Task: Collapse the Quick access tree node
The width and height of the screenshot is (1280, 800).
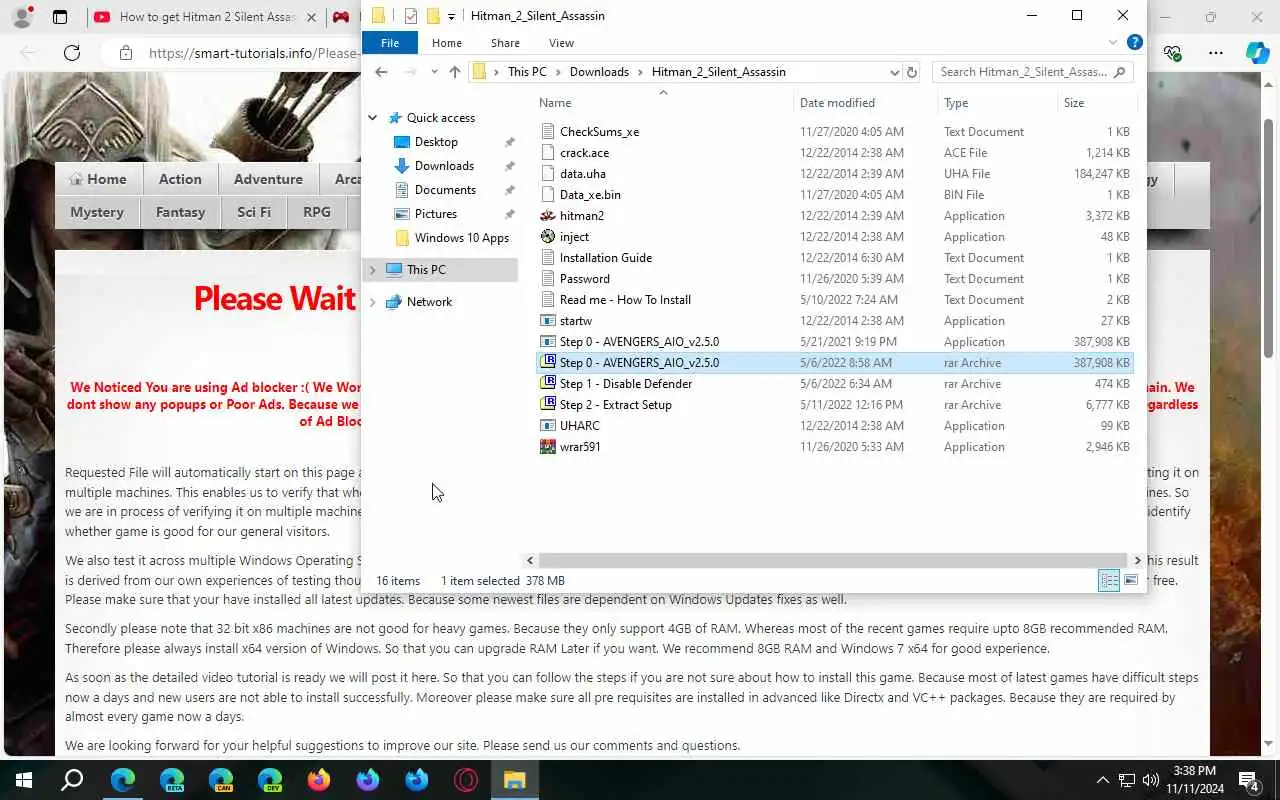Action: click(x=373, y=118)
